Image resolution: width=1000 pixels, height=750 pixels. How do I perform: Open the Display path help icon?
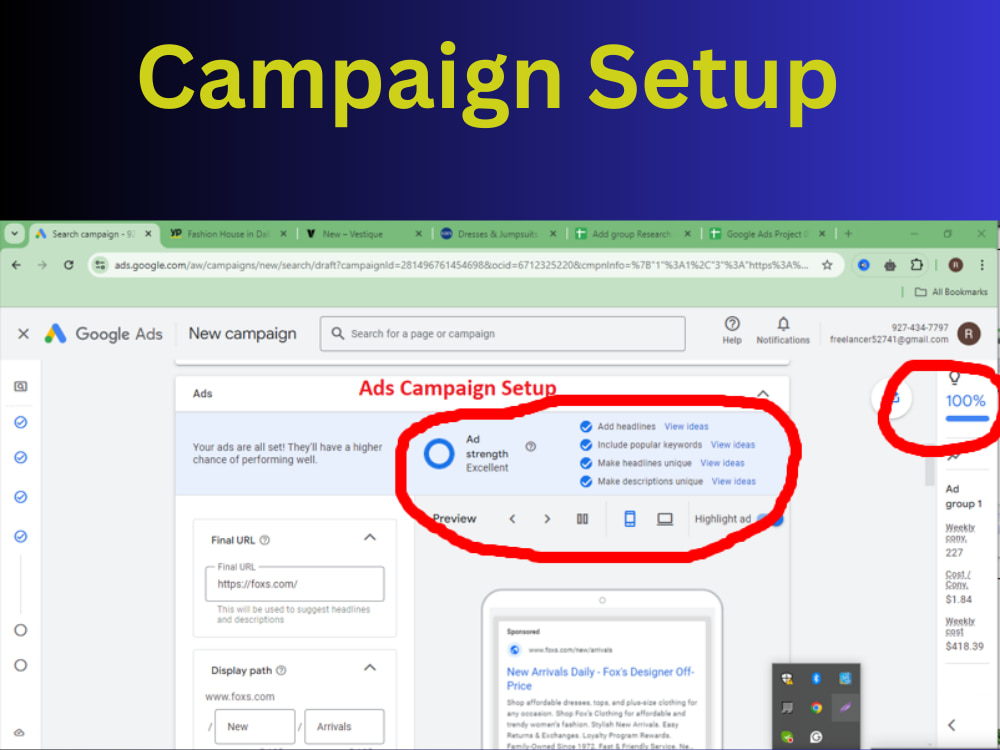pyautogui.click(x=281, y=670)
